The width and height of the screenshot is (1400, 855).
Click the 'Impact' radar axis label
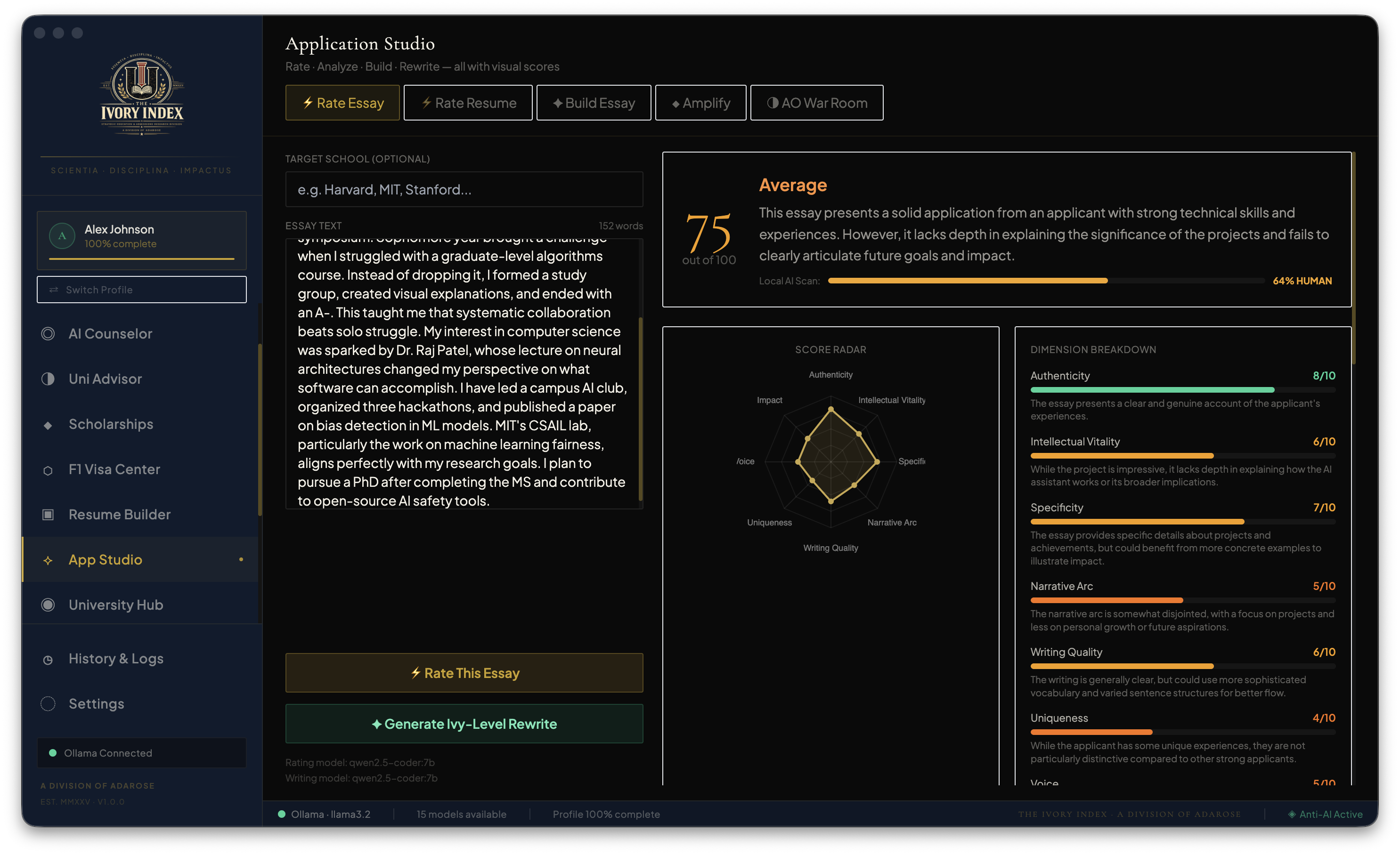pyautogui.click(x=769, y=400)
